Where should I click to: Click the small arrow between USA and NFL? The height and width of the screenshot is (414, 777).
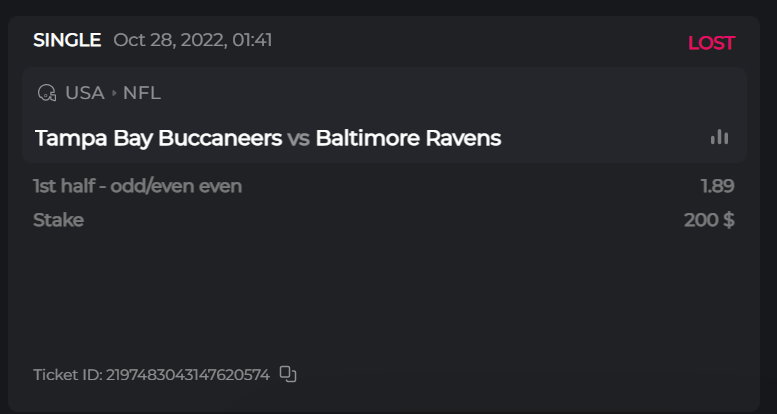[x=114, y=93]
